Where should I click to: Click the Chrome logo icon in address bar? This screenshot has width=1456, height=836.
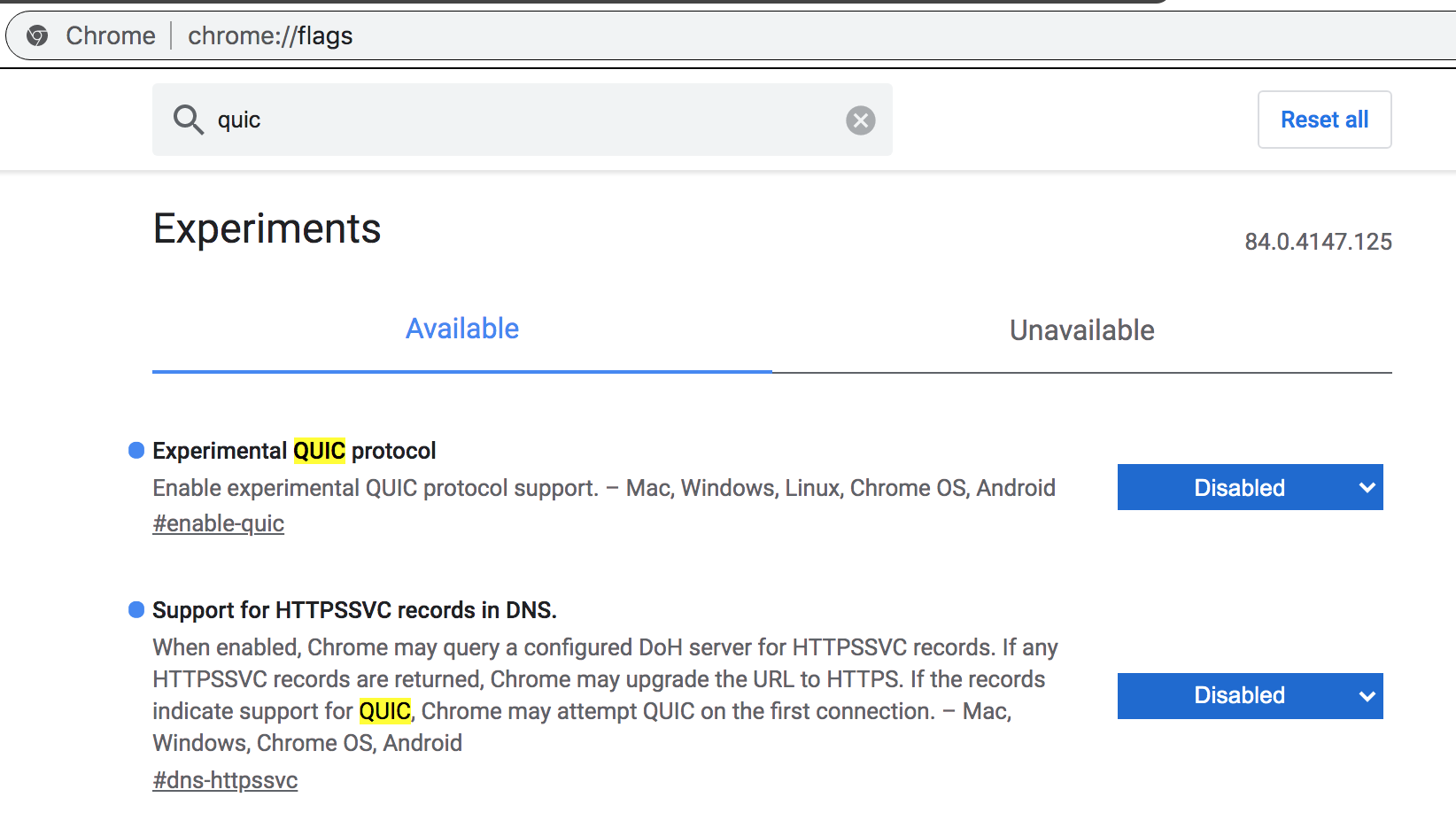37,35
